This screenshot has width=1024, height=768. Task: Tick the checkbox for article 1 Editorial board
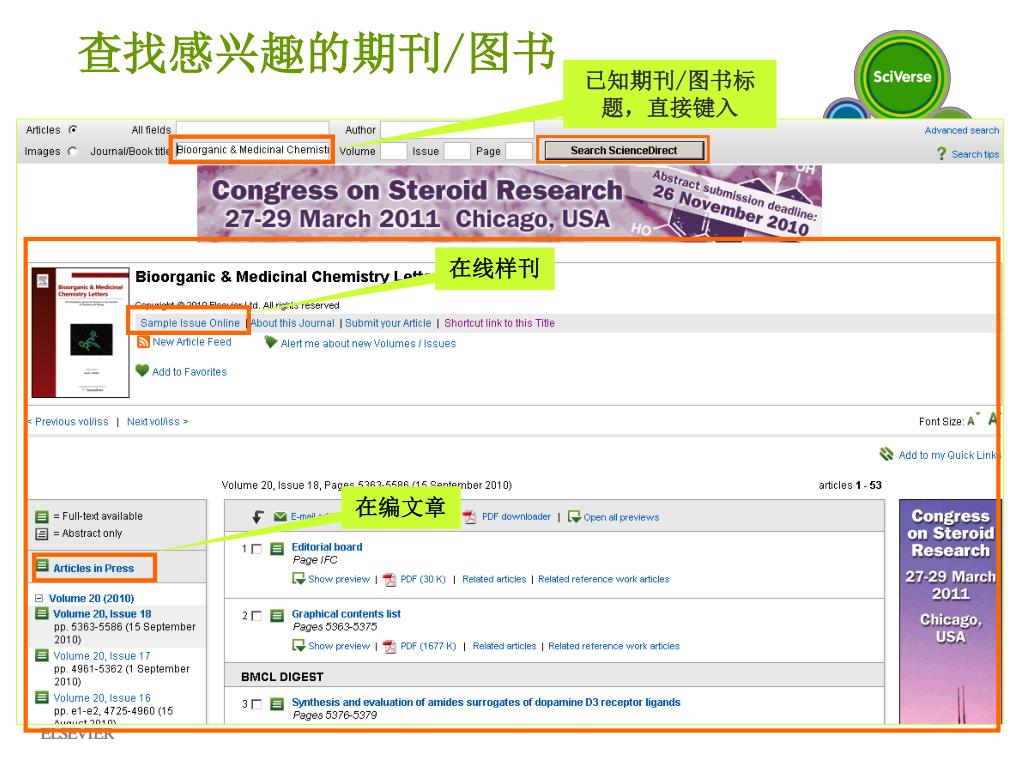257,549
